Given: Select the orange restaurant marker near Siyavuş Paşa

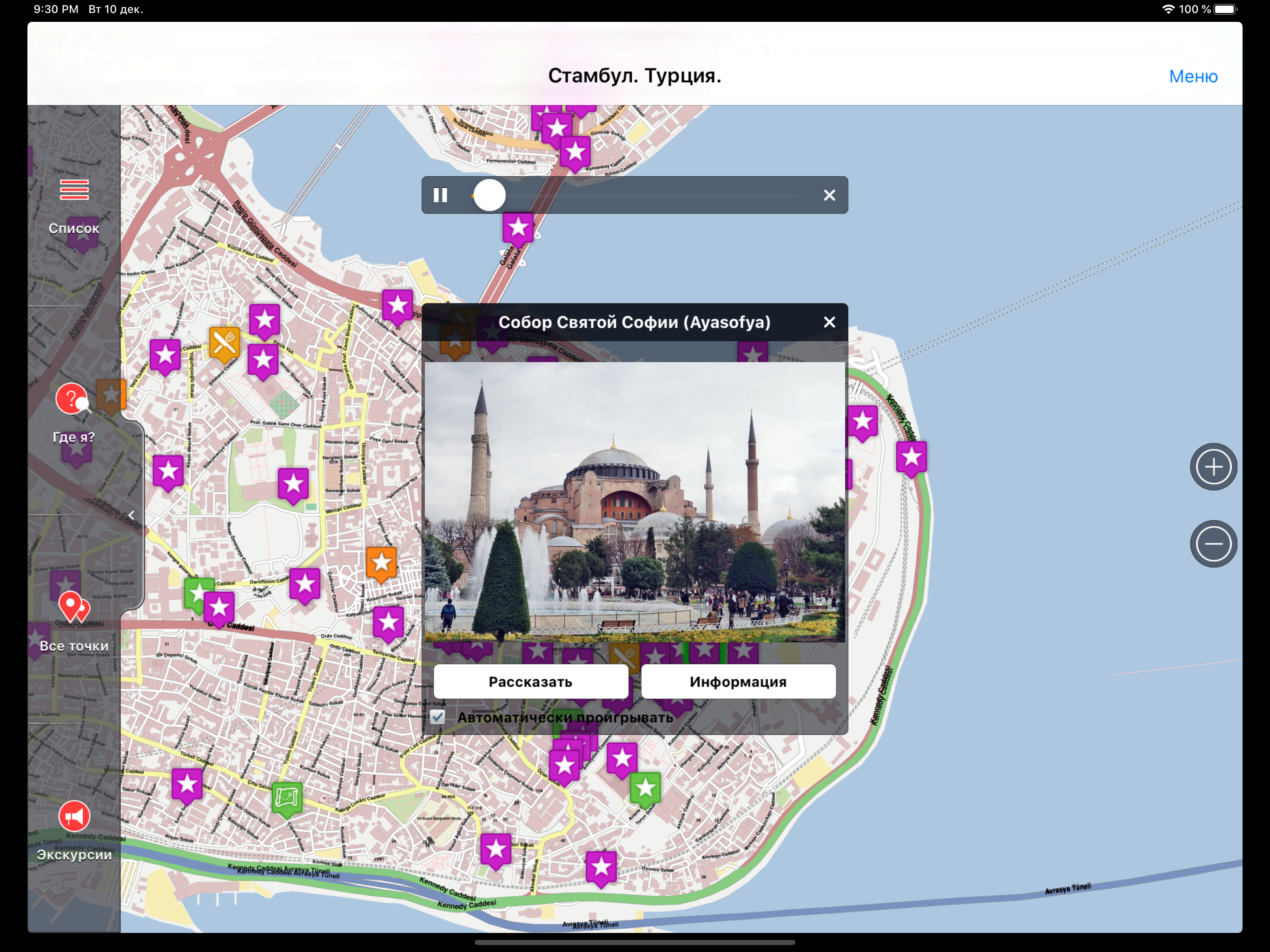Looking at the screenshot, I should (224, 345).
